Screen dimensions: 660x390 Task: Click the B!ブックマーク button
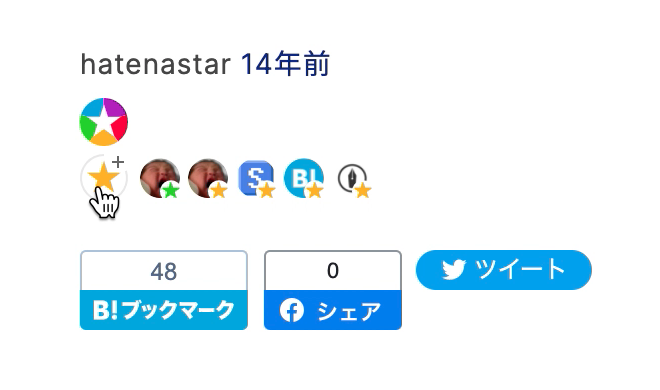164,310
